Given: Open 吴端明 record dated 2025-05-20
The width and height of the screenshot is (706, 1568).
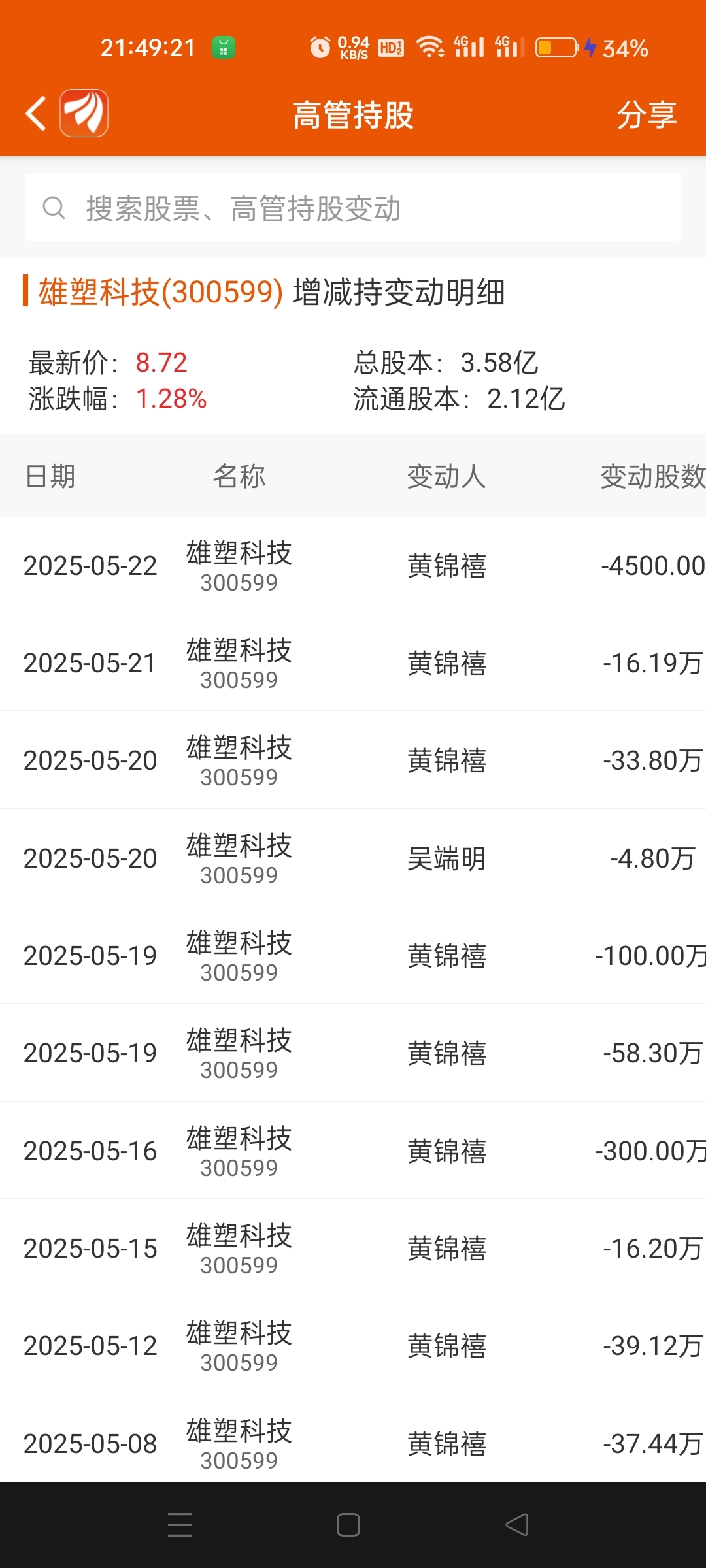Looking at the screenshot, I should (353, 858).
